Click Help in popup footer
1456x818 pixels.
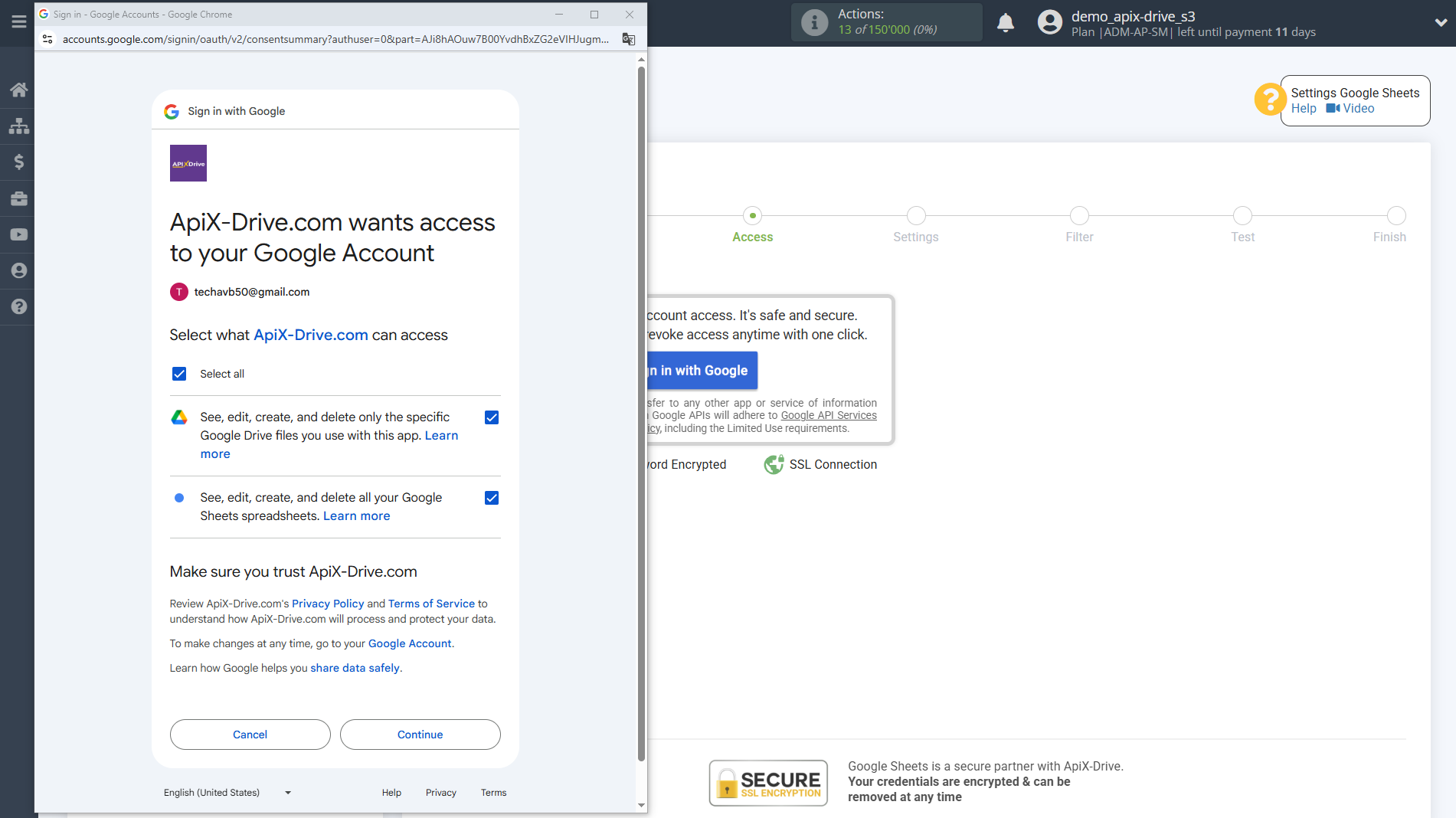391,793
